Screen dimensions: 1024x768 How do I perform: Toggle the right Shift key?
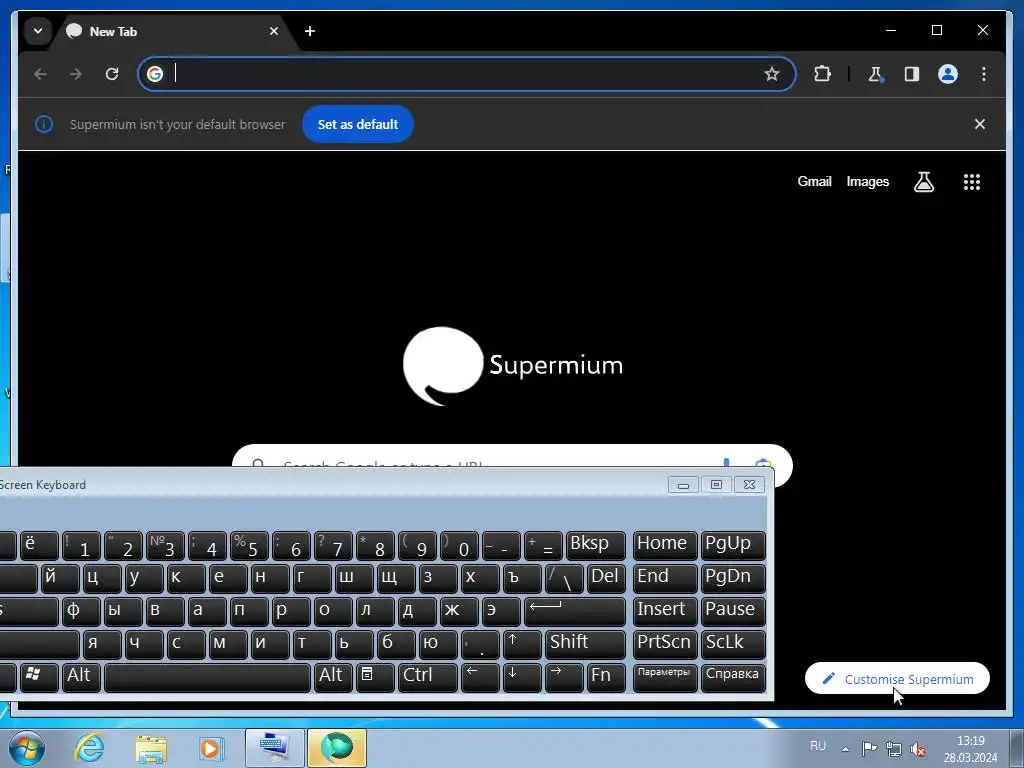pos(585,644)
